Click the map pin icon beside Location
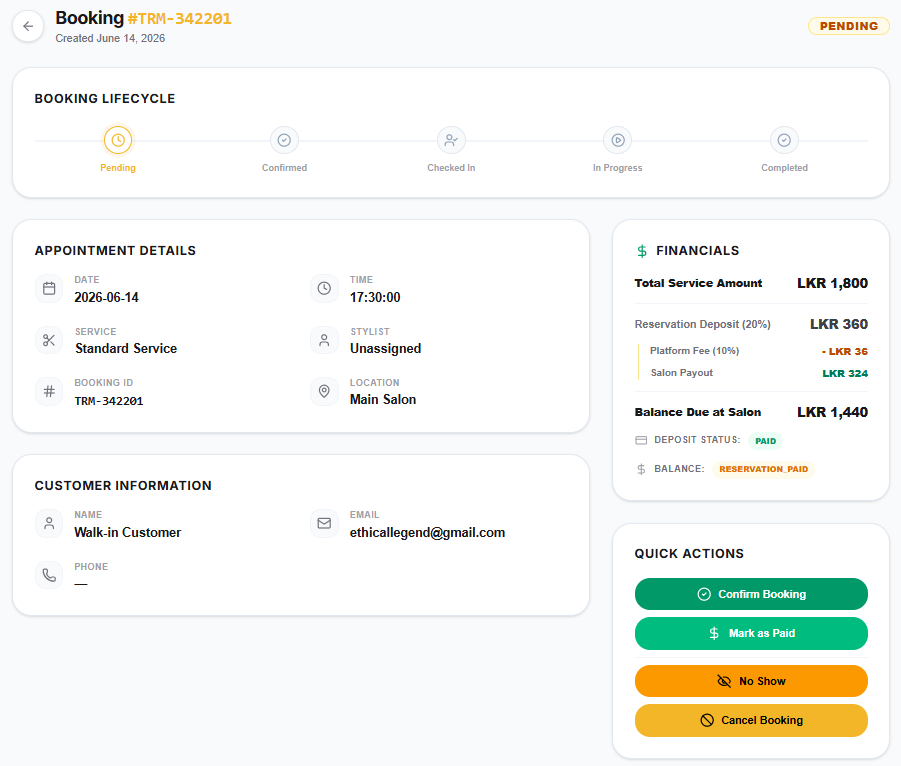Screen dimensions: 901x766 pyautogui.click(x=324, y=391)
